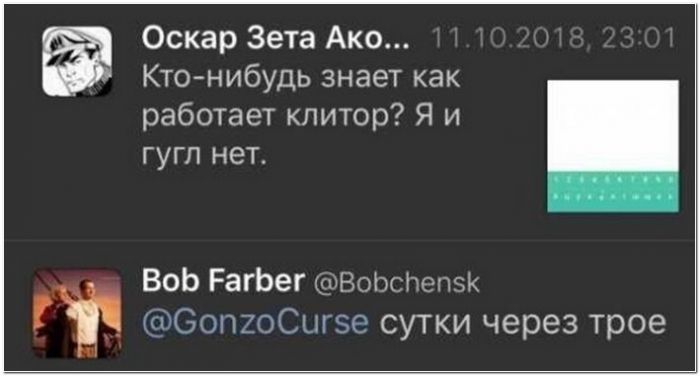
Task: Tap the white area of attached image
Action: pyautogui.click(x=613, y=125)
